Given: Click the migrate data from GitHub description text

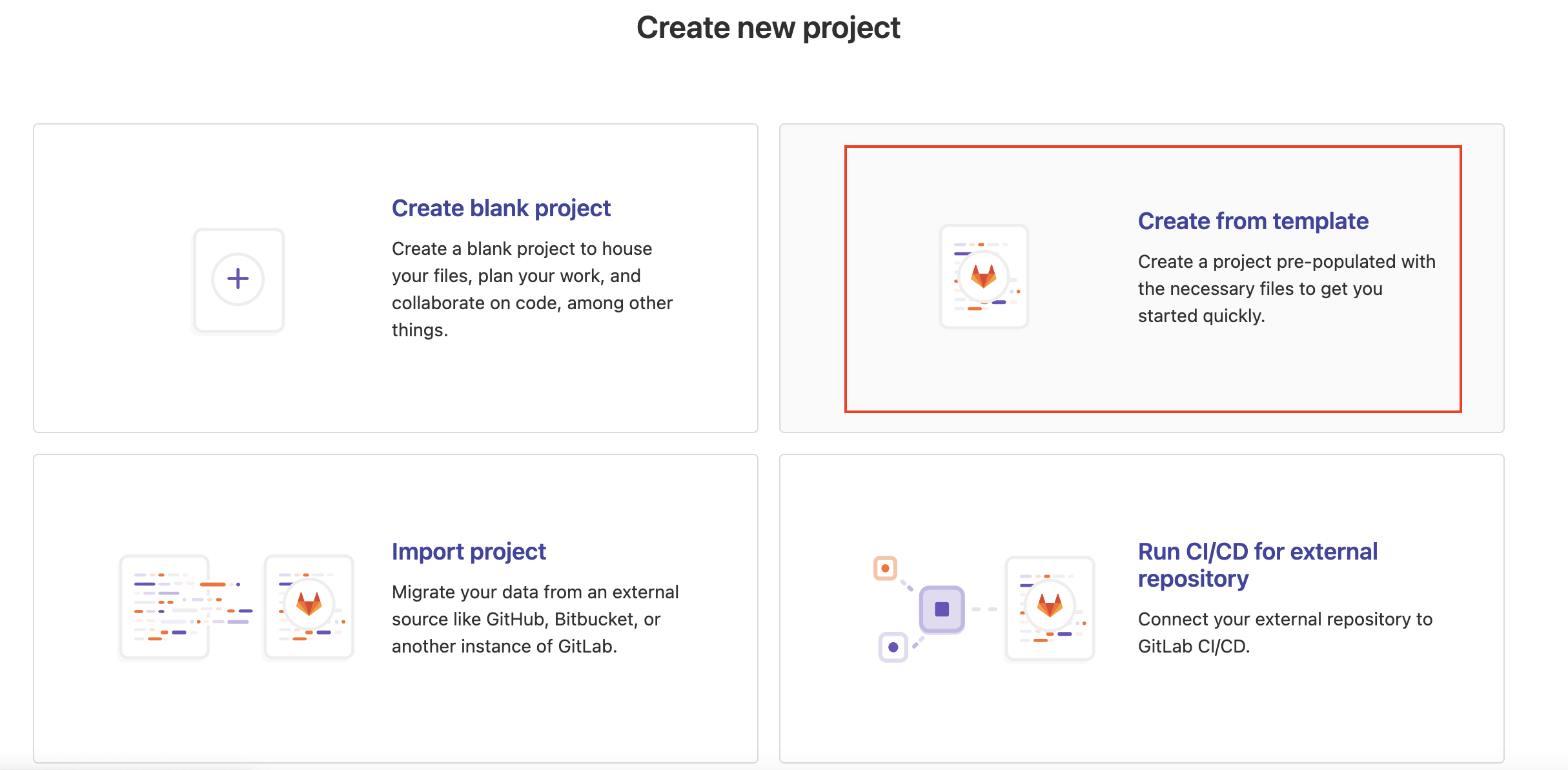Looking at the screenshot, I should tap(535, 618).
